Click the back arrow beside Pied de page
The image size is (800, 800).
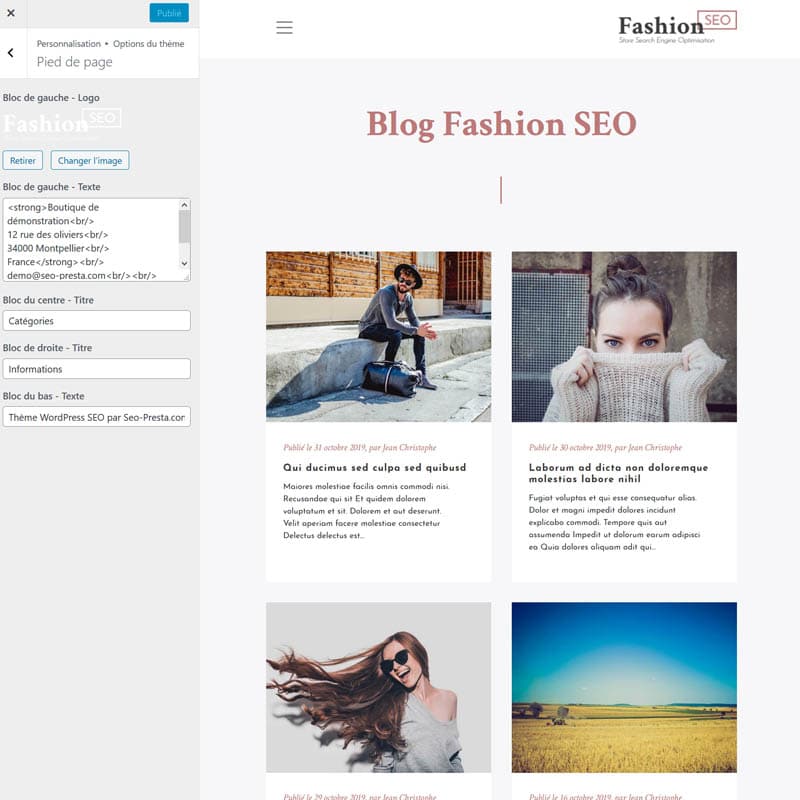point(11,53)
